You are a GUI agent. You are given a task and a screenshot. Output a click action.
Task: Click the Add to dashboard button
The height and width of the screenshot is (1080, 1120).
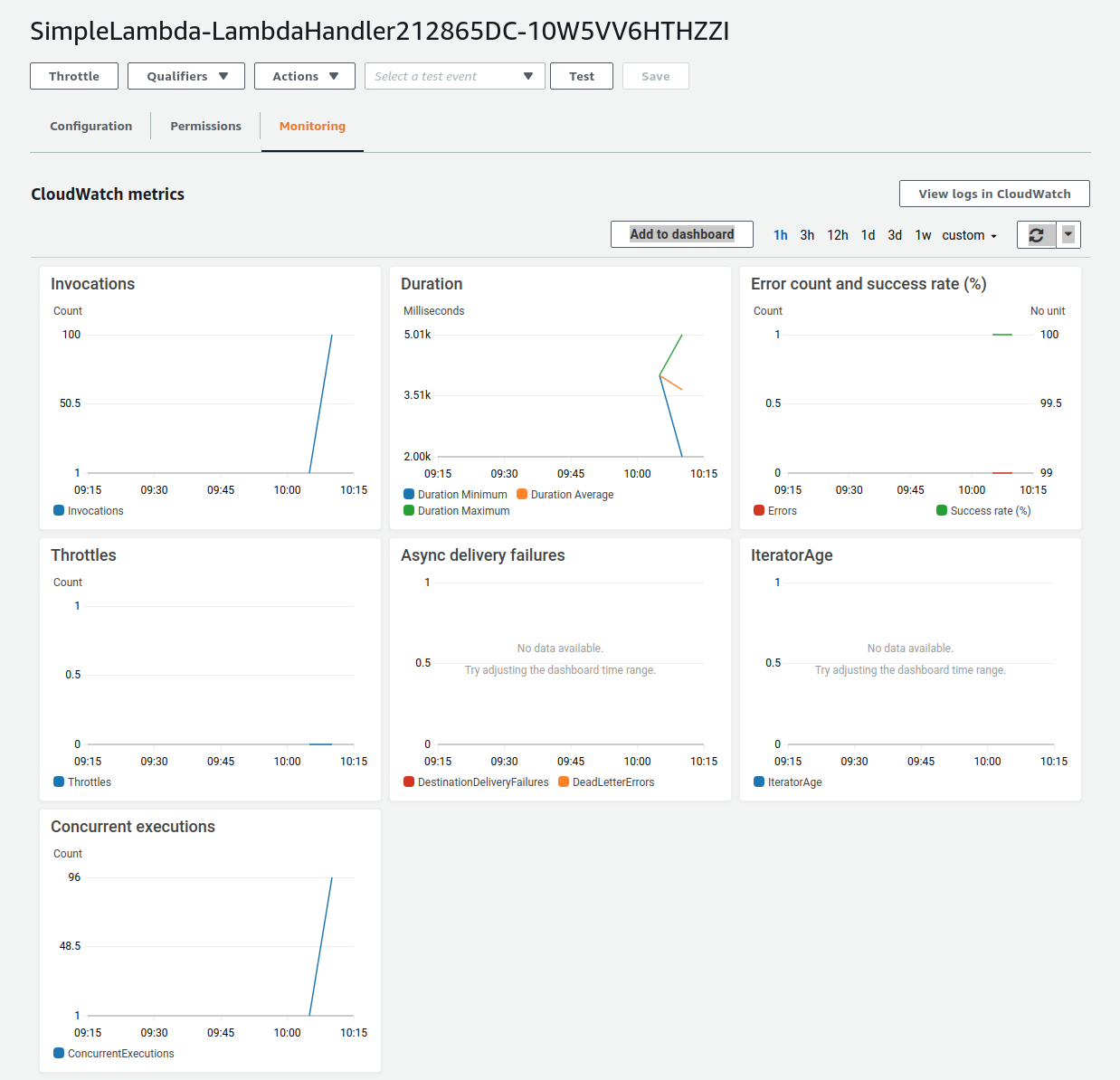click(681, 234)
